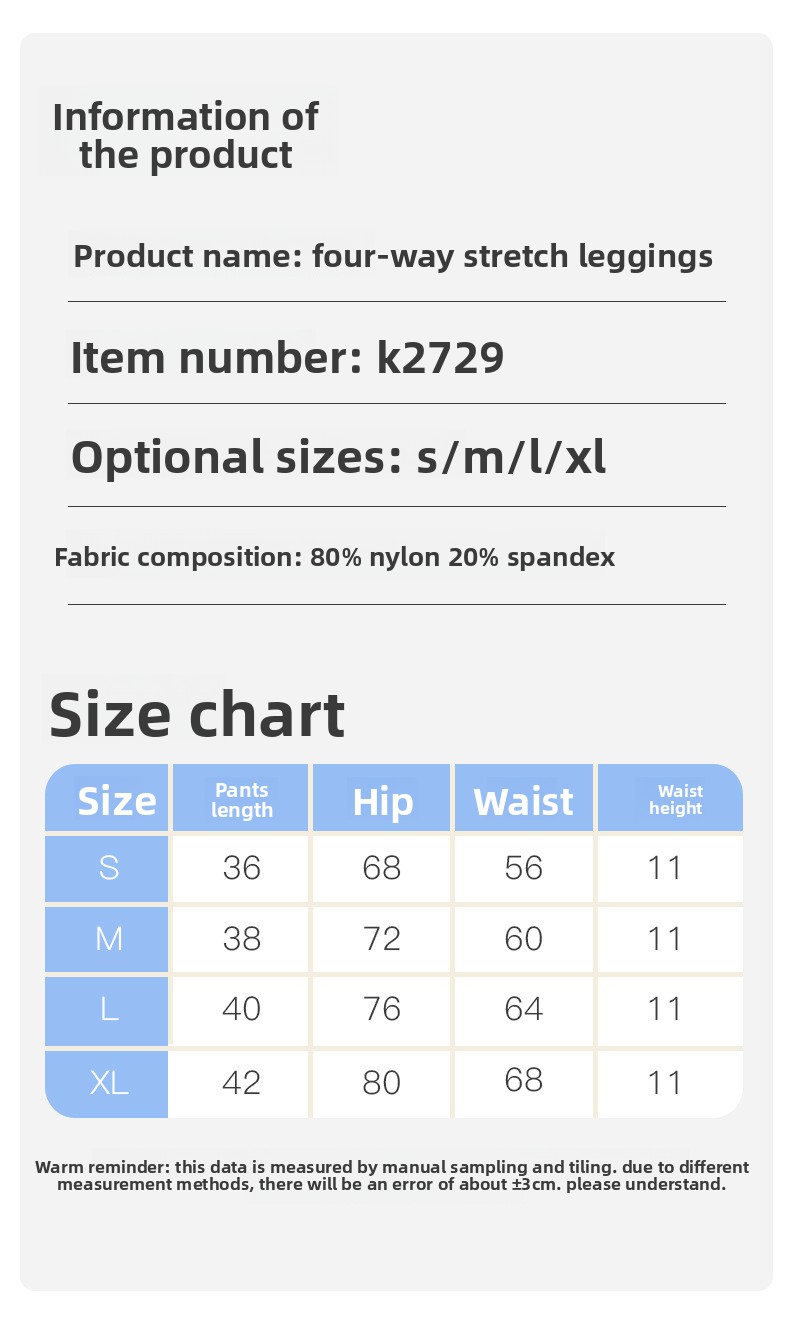
Task: Click the Size column header cell
Action: (x=116, y=801)
